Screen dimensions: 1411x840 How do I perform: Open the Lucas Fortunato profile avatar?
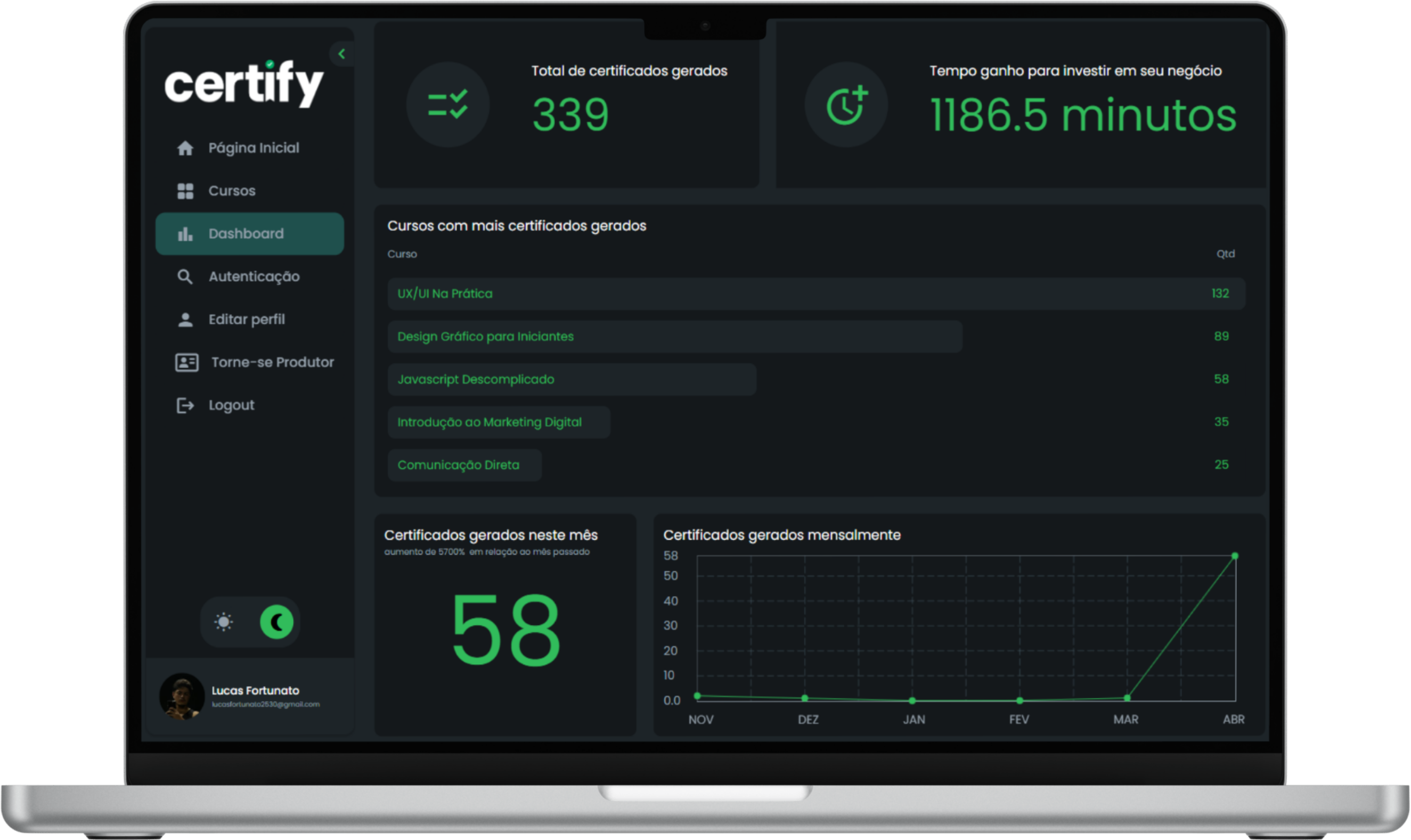click(x=182, y=696)
